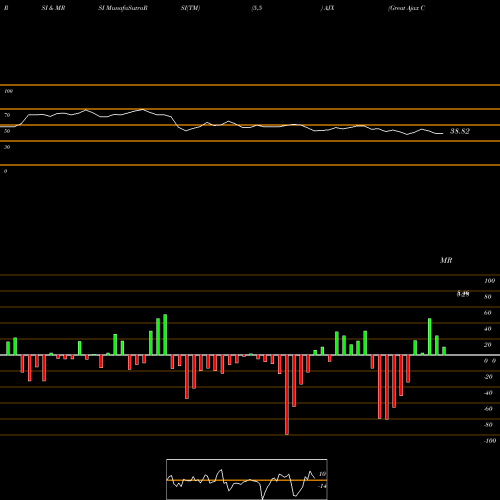Select the RSI axis label 100
This screenshot has width=500, height=500.
pos(8,91)
